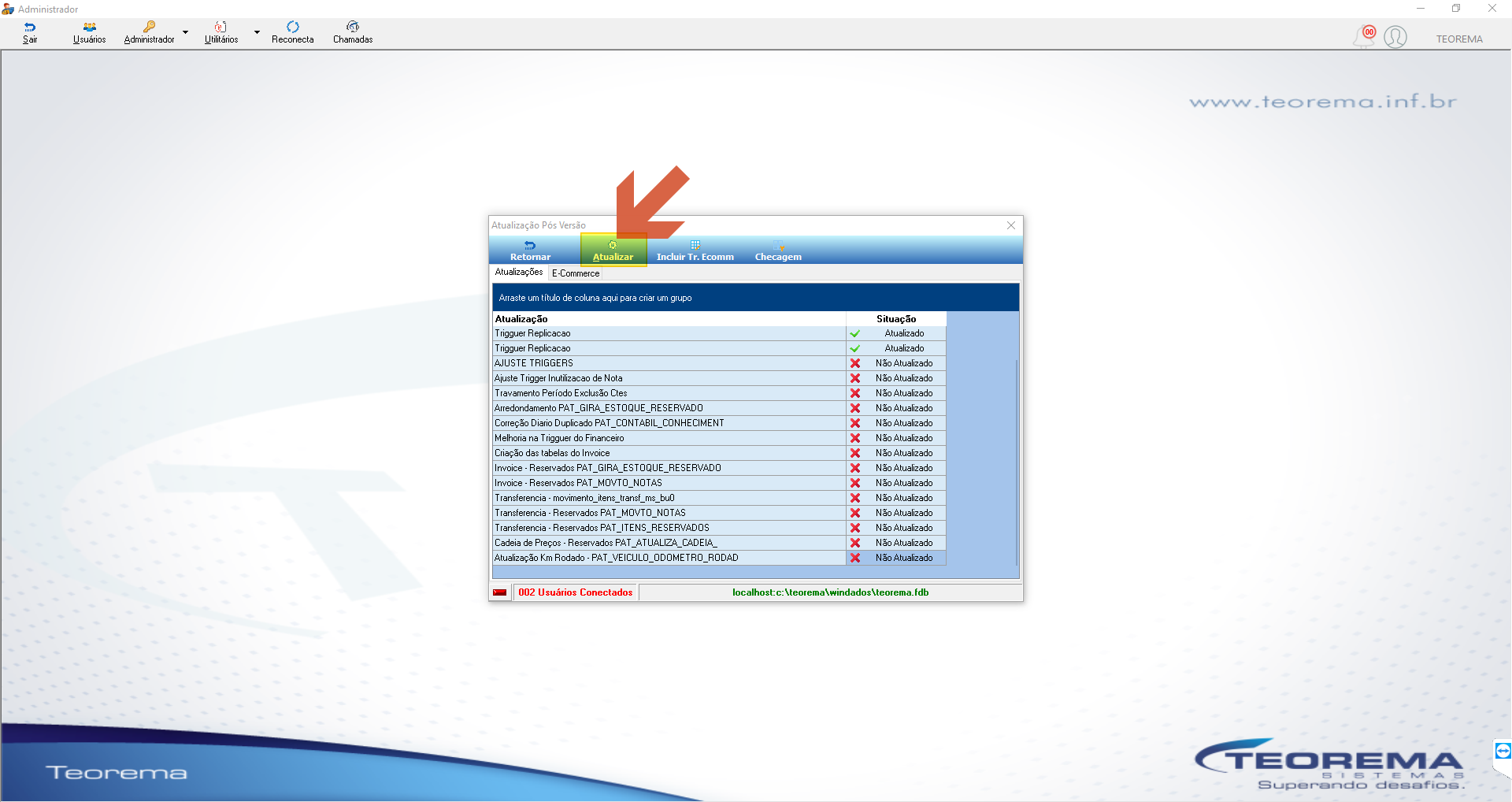Switch to the E-Commerce tab

point(576,273)
